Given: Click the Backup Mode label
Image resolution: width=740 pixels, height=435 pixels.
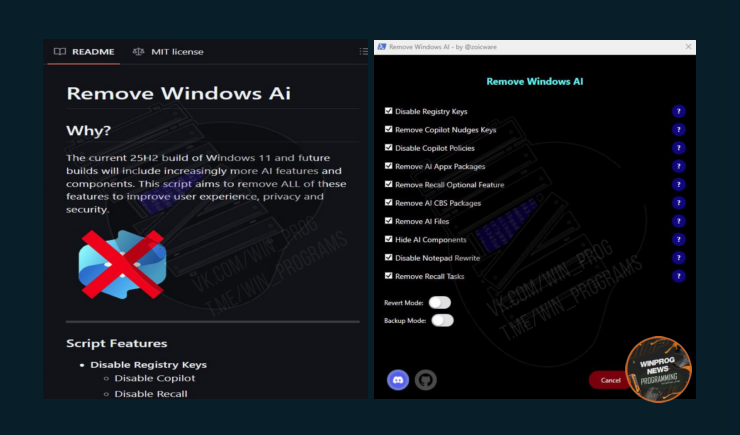Looking at the screenshot, I should 405,320.
